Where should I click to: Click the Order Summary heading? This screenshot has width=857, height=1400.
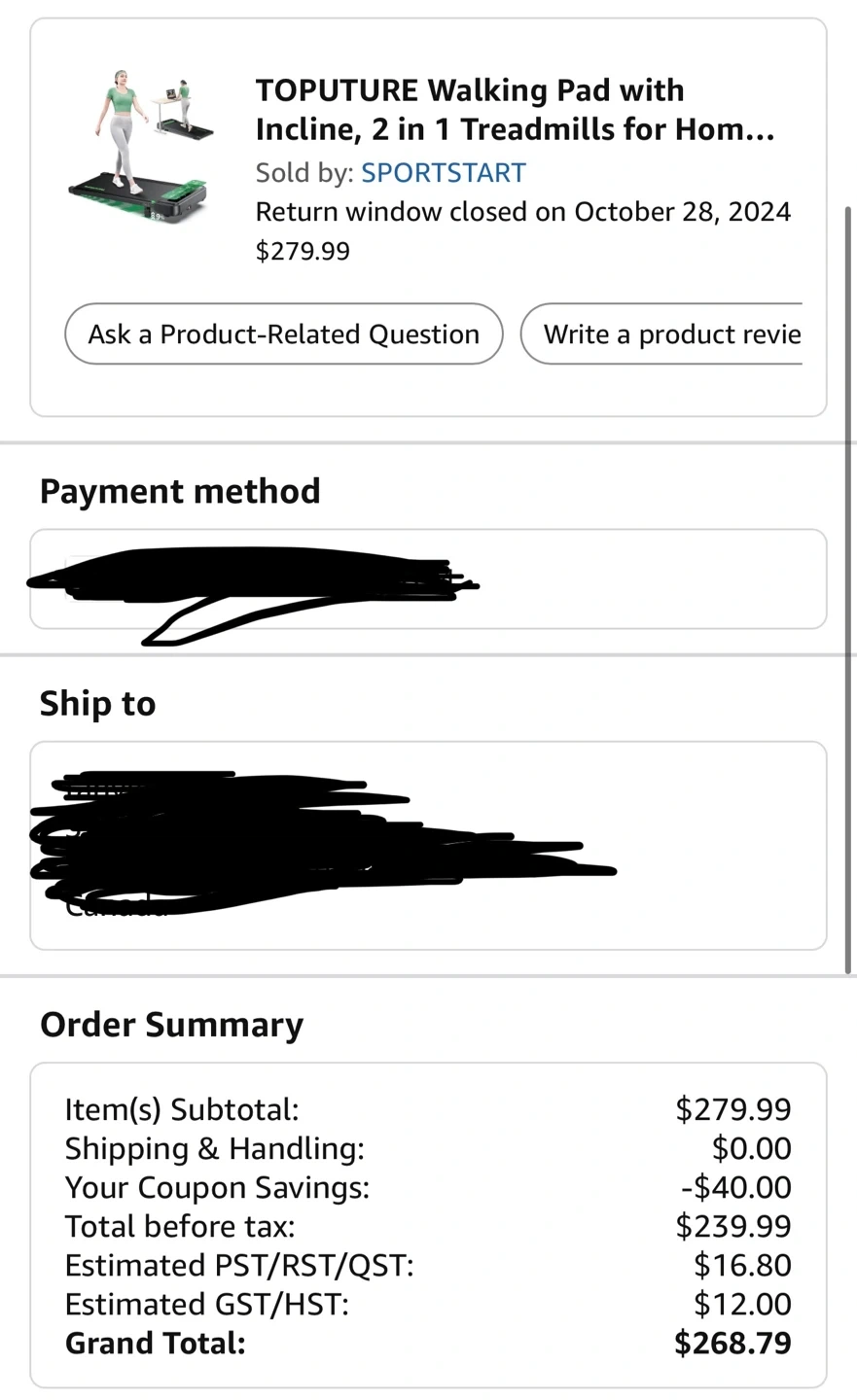[x=171, y=1025]
